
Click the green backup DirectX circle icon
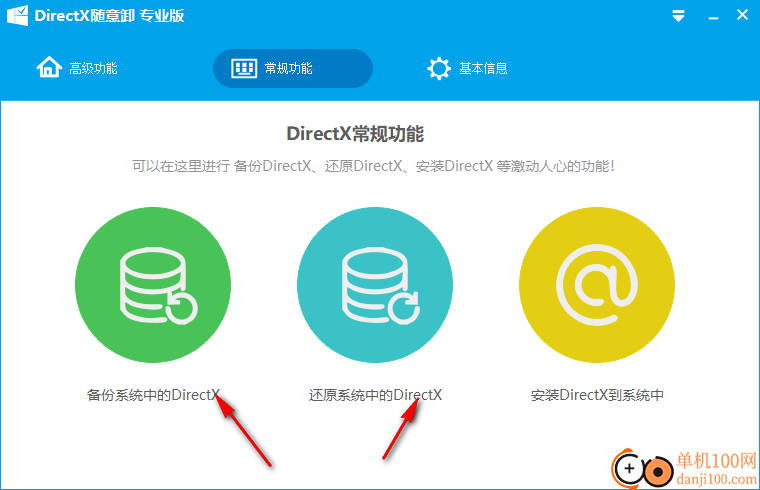click(153, 285)
